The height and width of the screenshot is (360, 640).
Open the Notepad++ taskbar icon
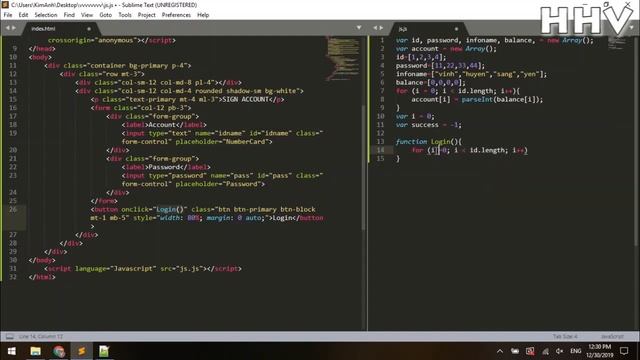coord(104,351)
